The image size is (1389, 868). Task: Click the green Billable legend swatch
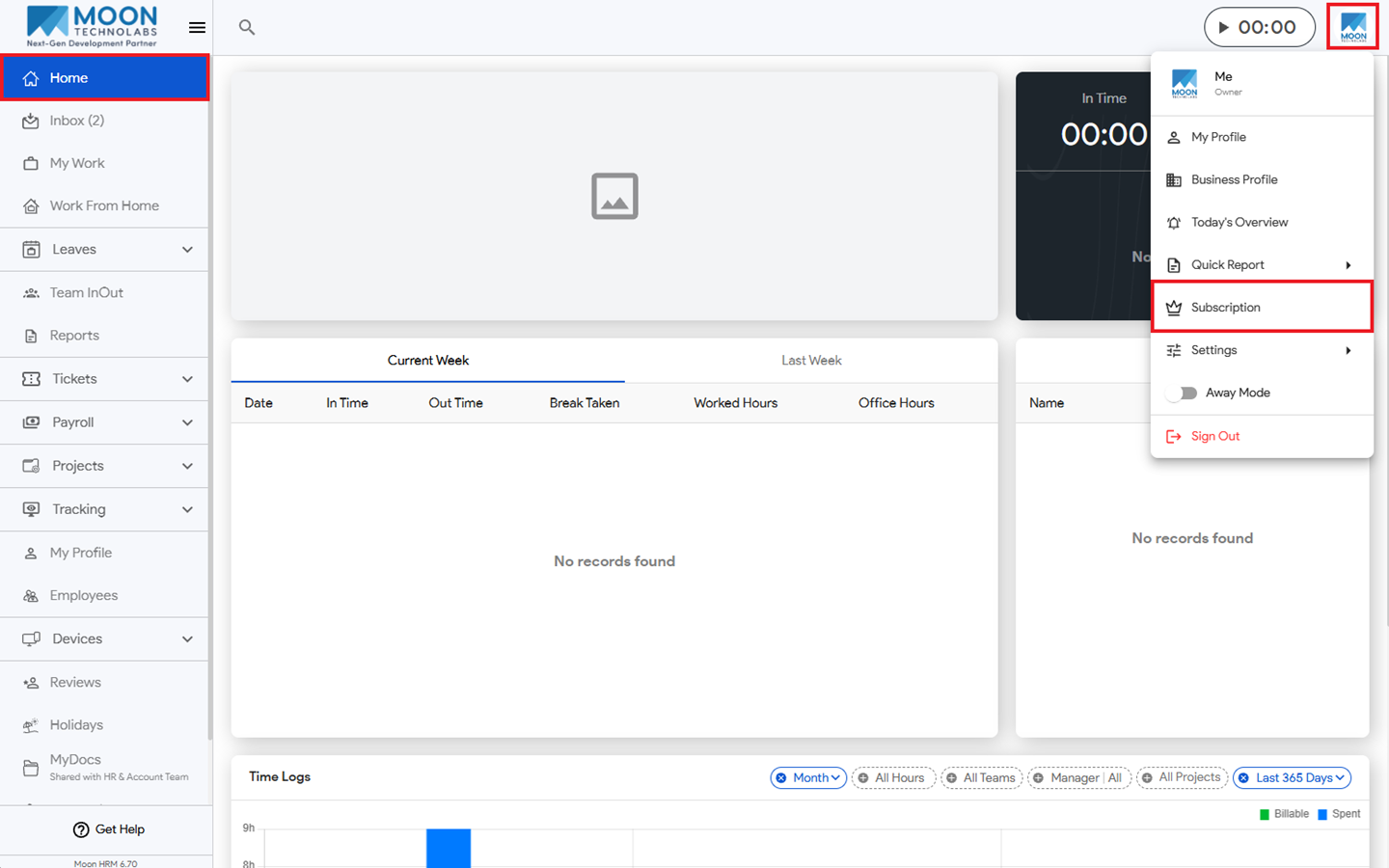(1265, 815)
